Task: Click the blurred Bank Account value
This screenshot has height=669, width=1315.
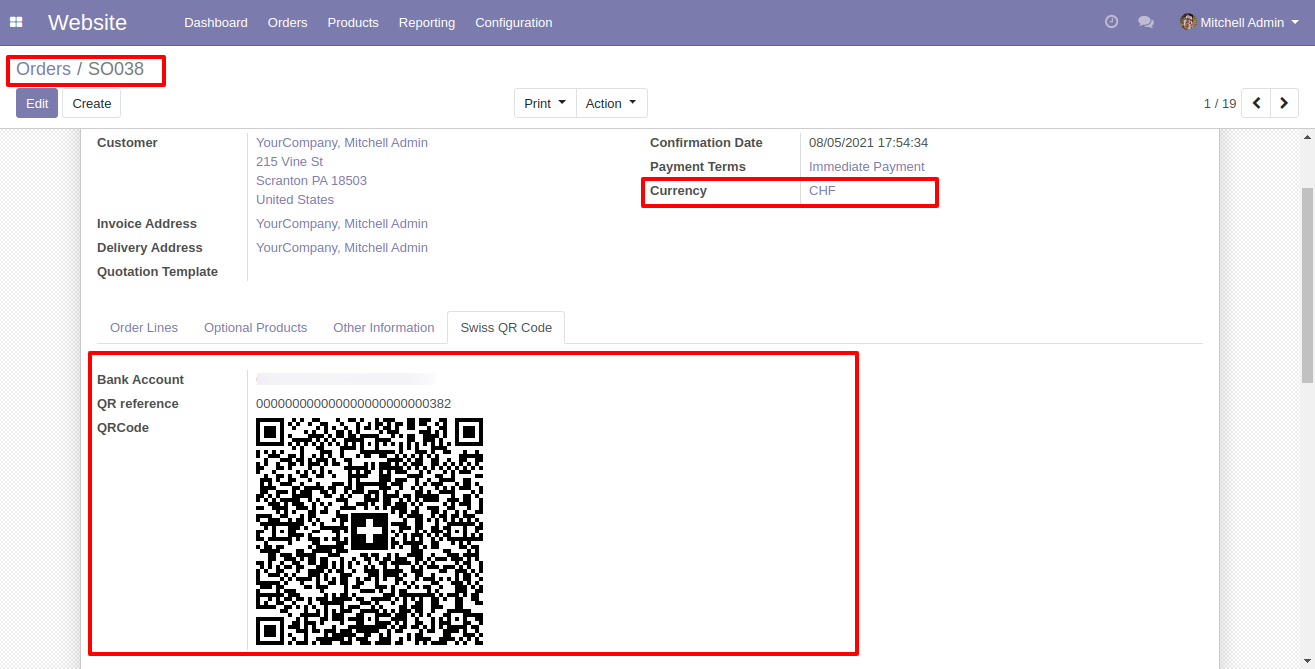Action: [x=345, y=380]
